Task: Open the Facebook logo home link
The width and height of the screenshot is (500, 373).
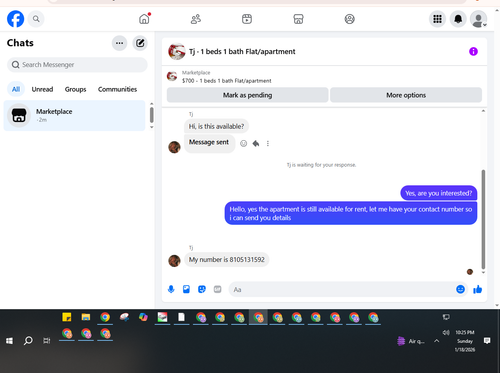Action: pos(15,19)
